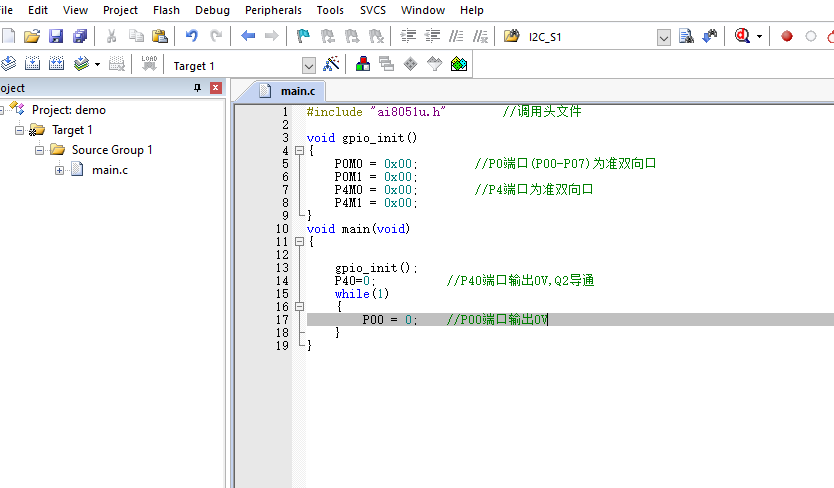This screenshot has width=834, height=488.
Task: Fold the main function body
Action: tap(299, 242)
